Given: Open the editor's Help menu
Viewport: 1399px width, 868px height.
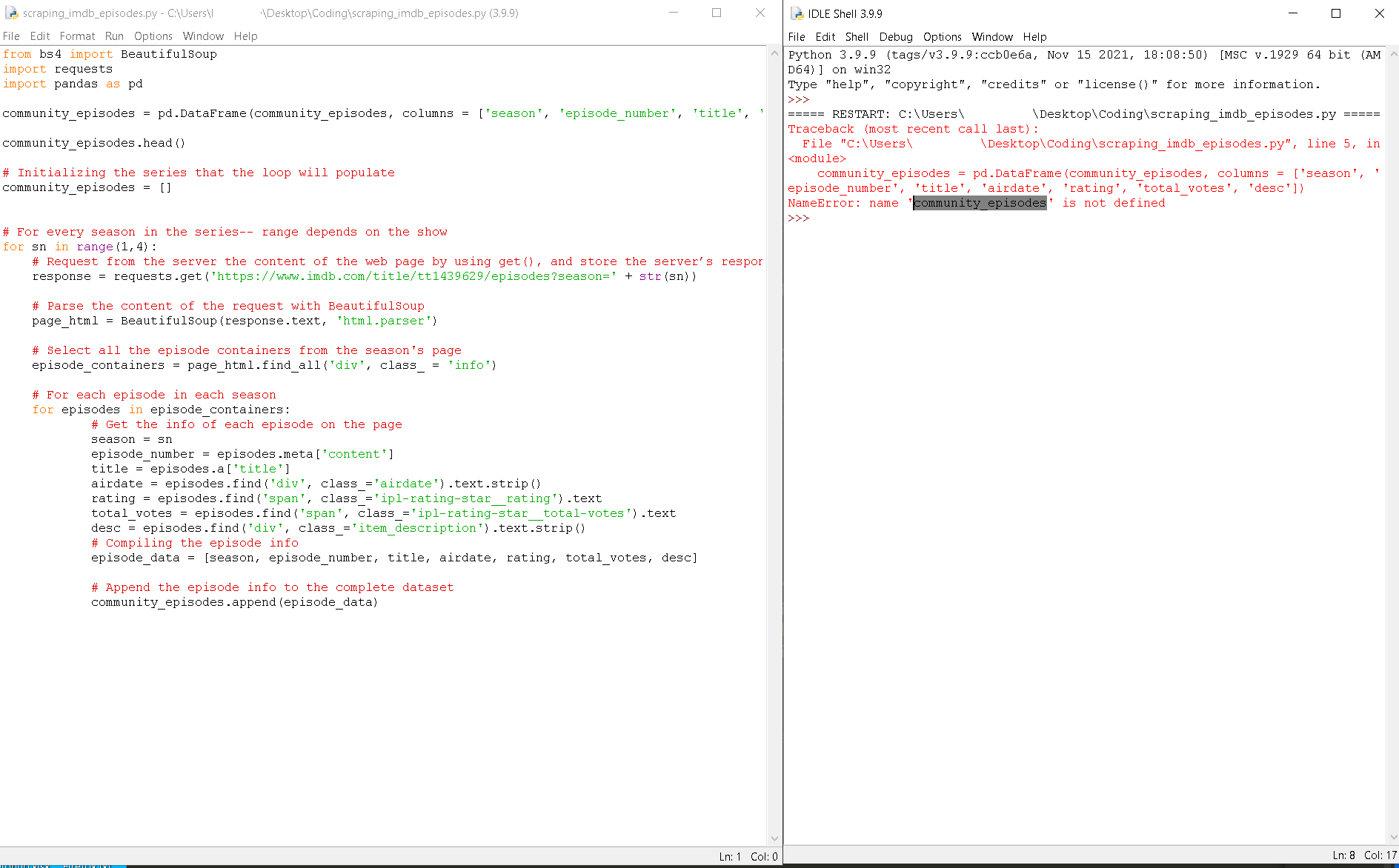Looking at the screenshot, I should [245, 36].
